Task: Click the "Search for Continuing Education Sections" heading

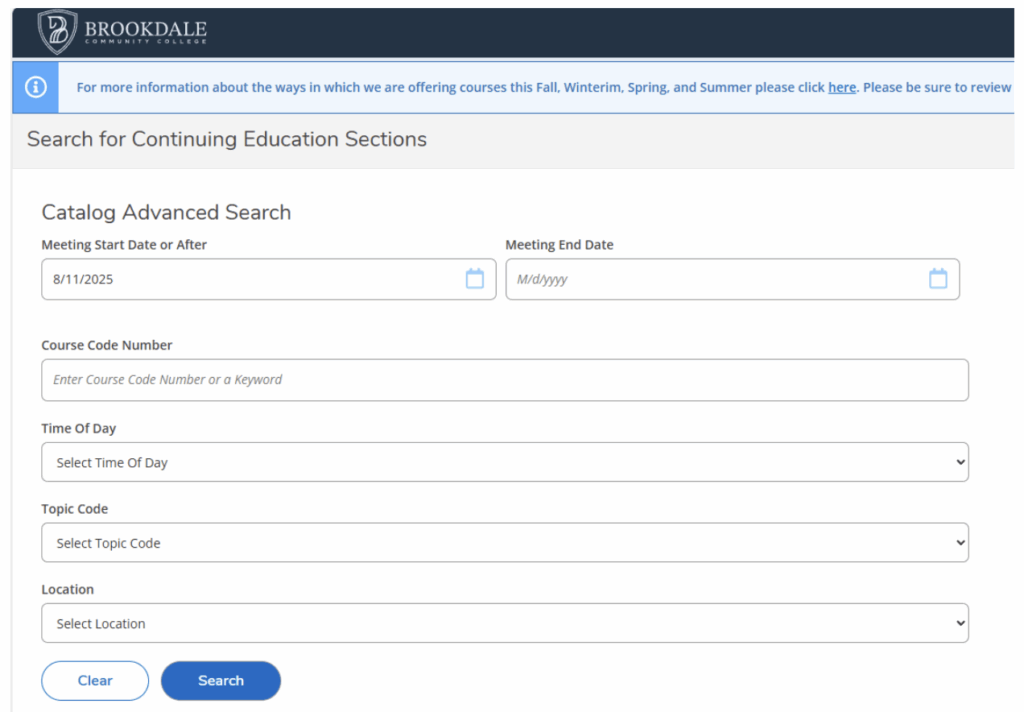Action: pos(227,139)
